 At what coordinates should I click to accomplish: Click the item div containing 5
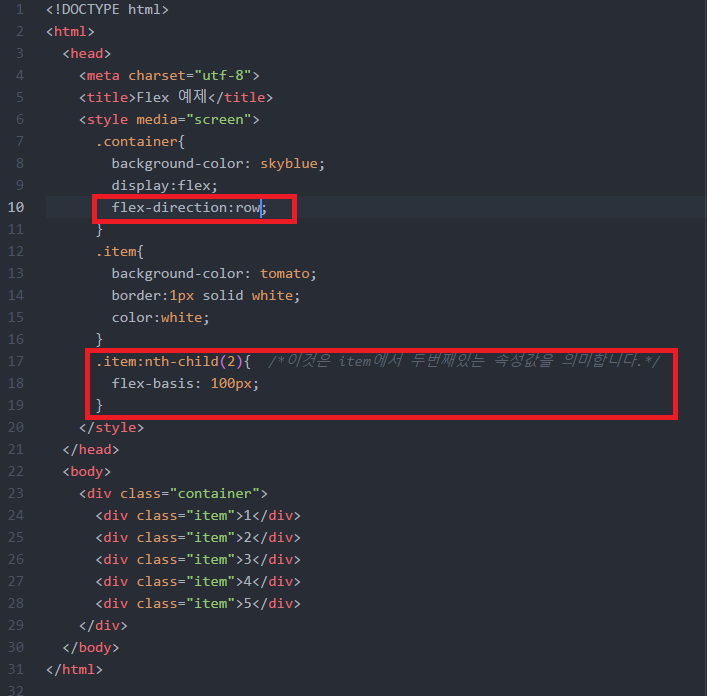[198, 604]
